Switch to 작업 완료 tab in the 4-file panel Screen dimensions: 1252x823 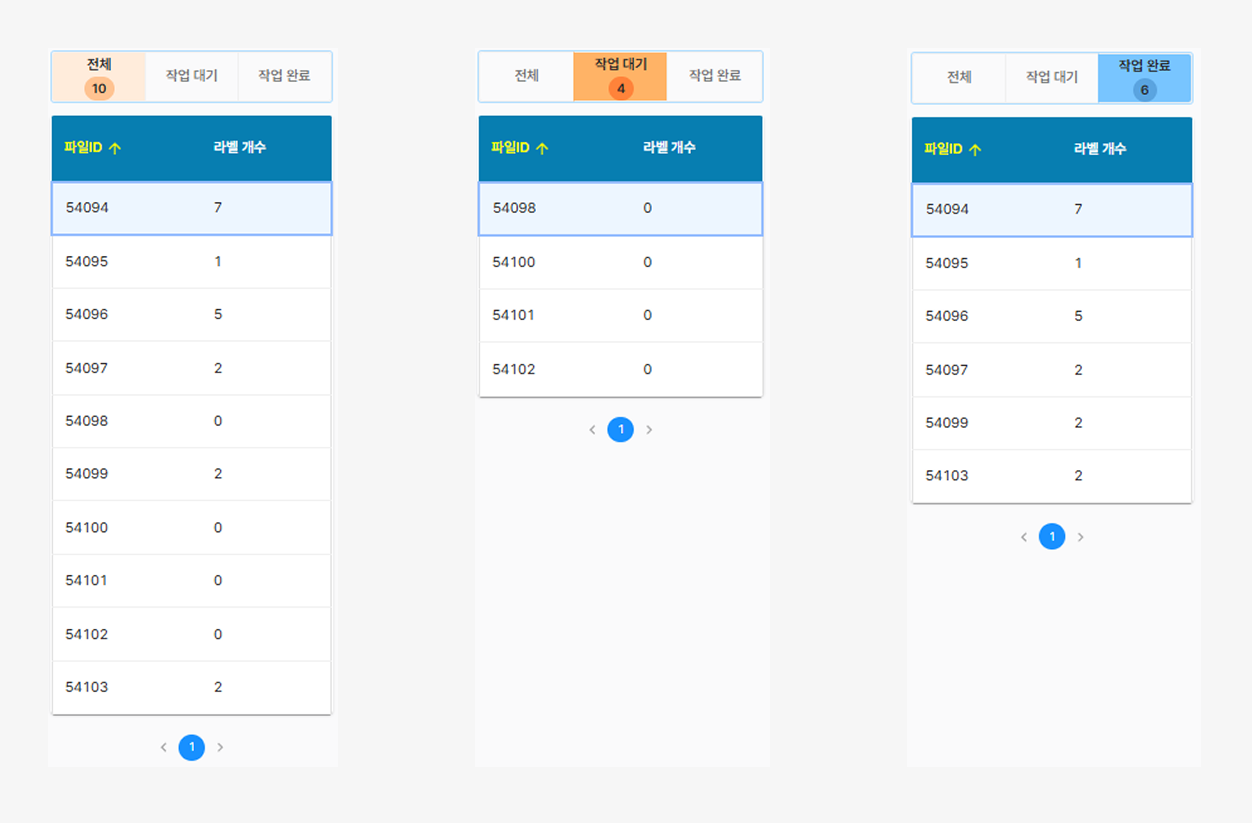point(715,76)
